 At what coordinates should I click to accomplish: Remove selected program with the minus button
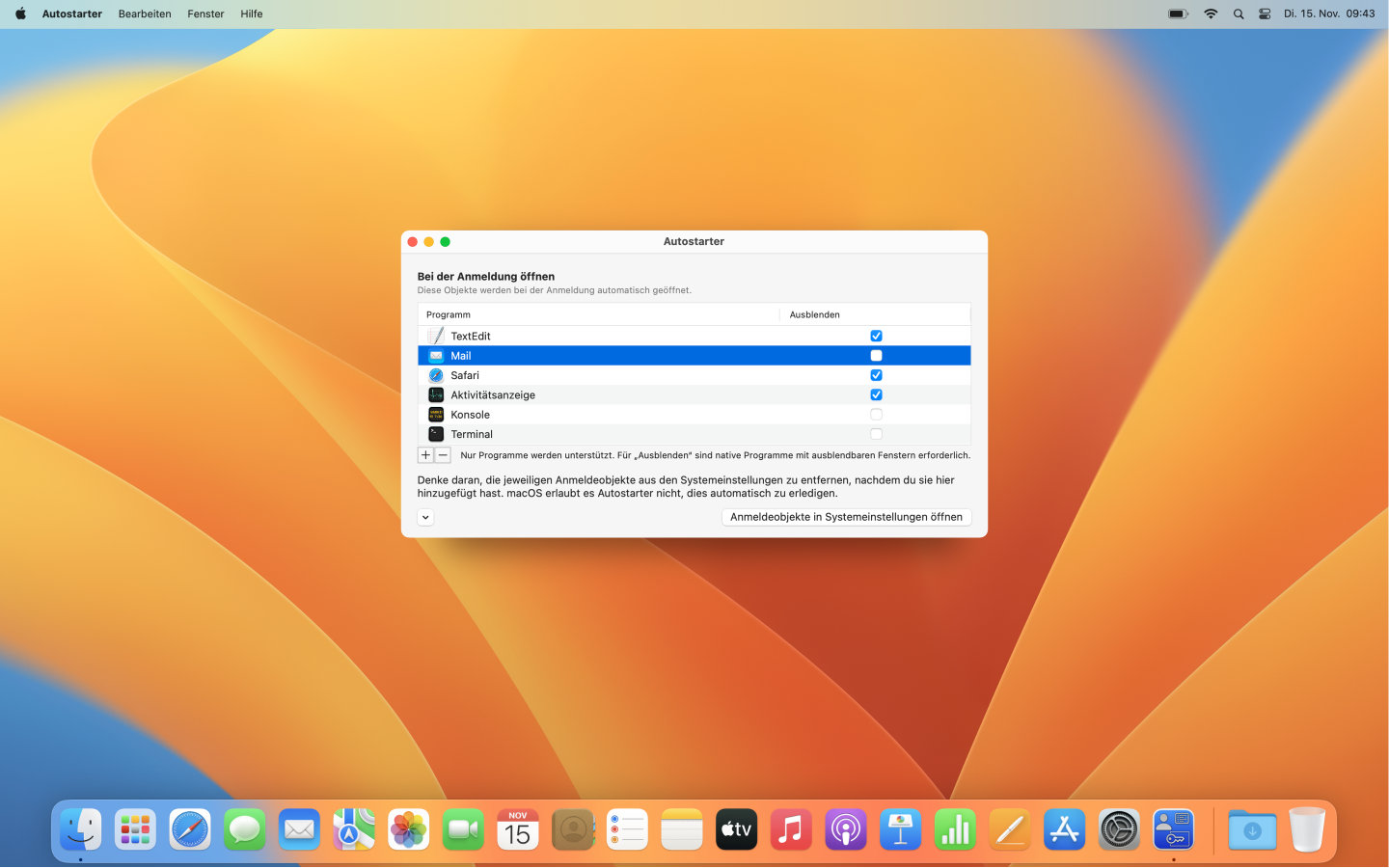coord(443,455)
